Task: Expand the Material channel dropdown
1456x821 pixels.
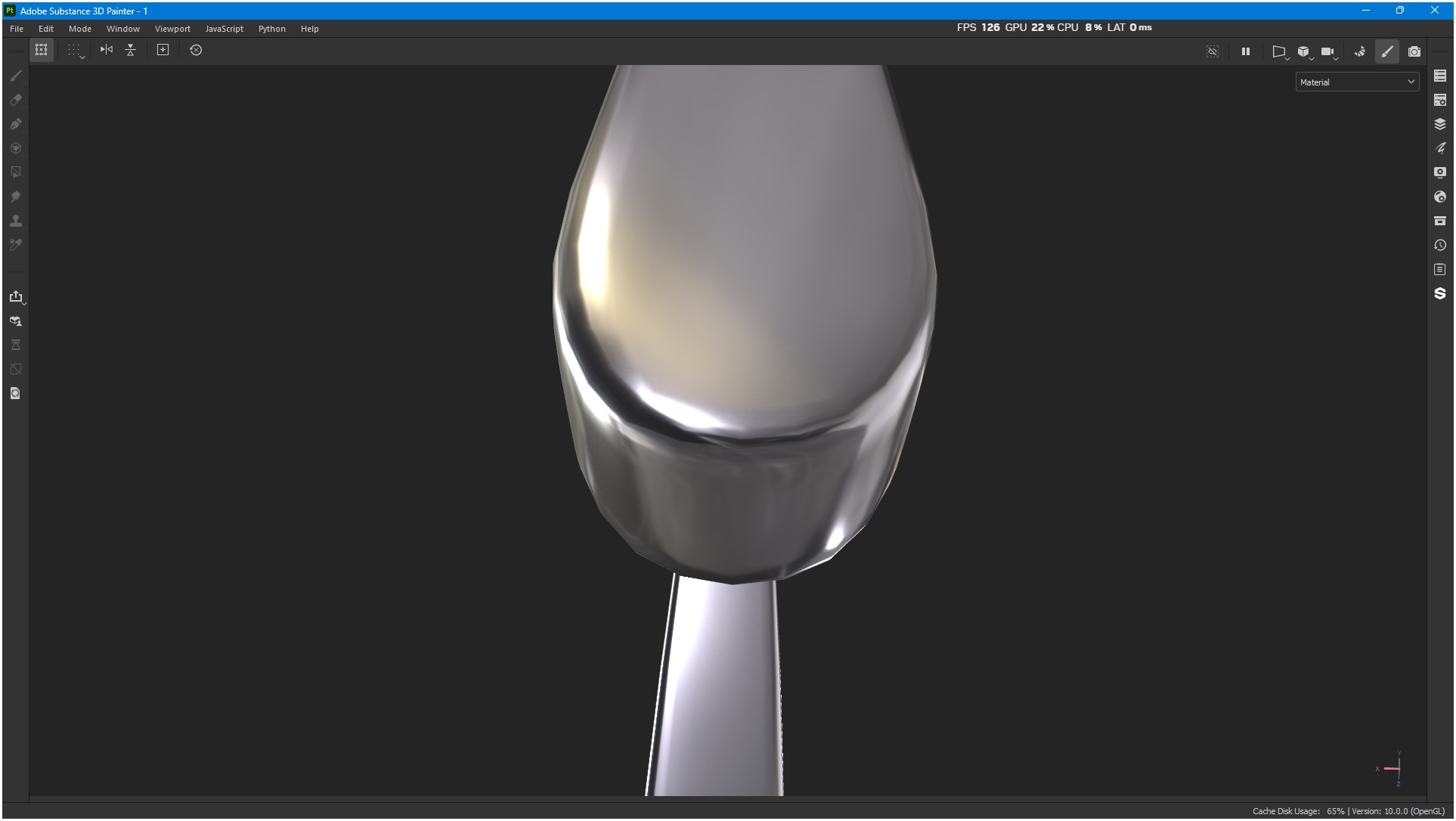Action: pyautogui.click(x=1356, y=82)
